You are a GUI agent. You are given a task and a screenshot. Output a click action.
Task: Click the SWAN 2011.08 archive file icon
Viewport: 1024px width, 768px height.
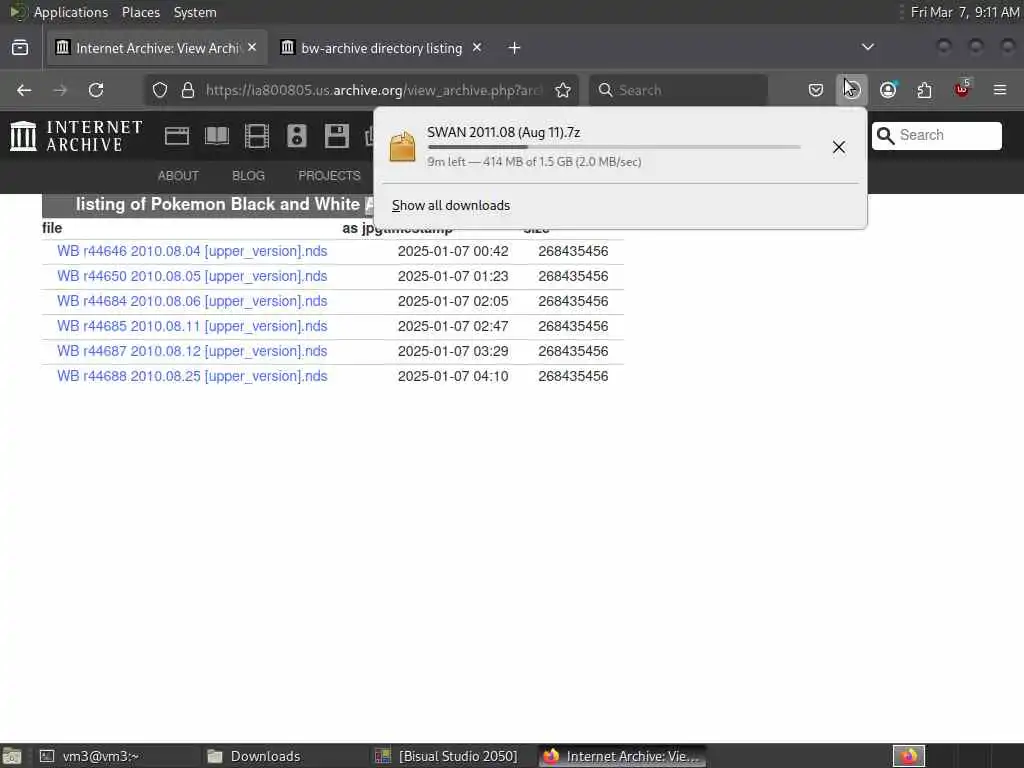click(402, 146)
